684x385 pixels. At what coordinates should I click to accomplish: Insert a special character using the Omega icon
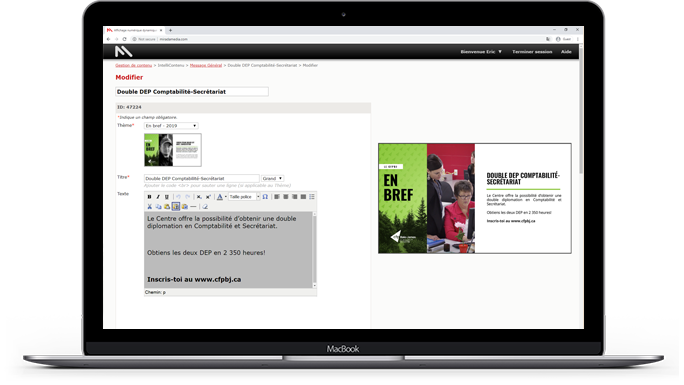pos(265,197)
